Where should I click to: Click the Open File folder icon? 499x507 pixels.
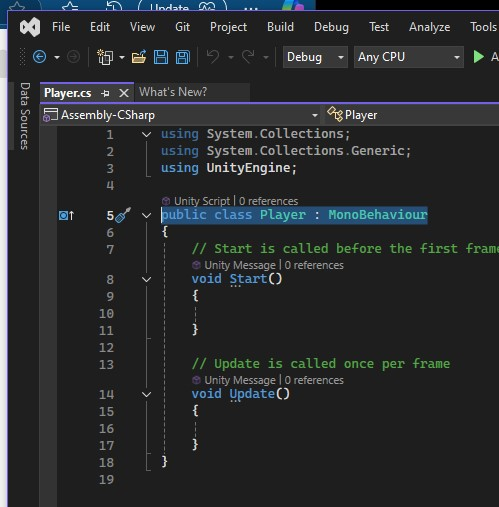139,57
